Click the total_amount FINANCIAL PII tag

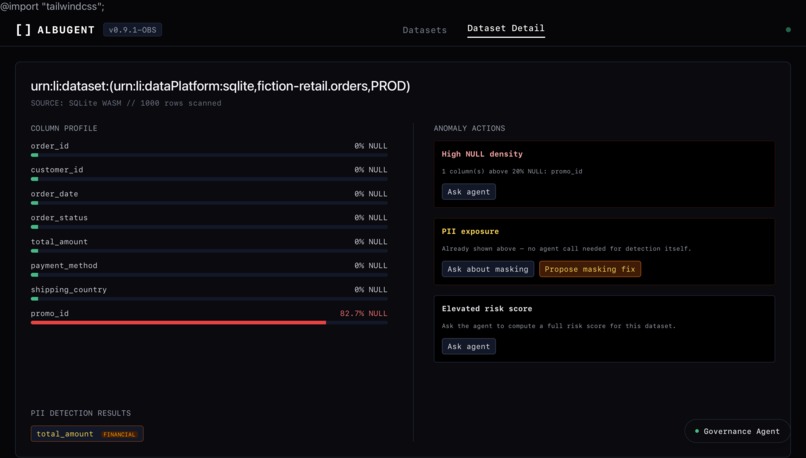(x=87, y=434)
